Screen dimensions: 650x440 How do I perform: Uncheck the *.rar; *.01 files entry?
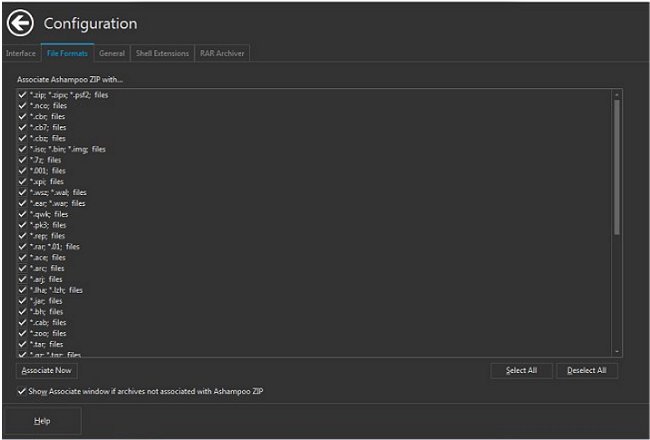coord(23,246)
